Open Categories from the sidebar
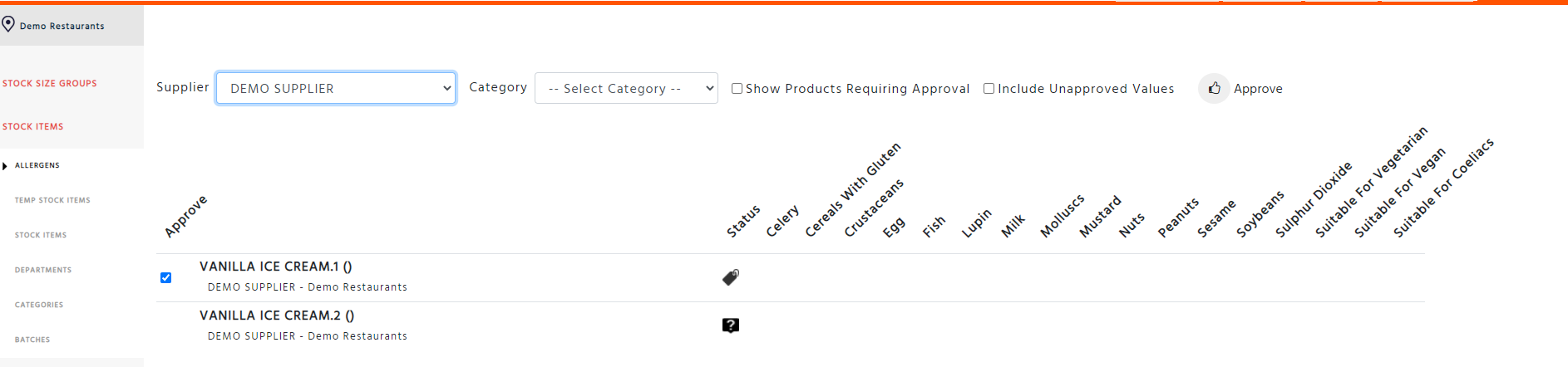 (39, 305)
